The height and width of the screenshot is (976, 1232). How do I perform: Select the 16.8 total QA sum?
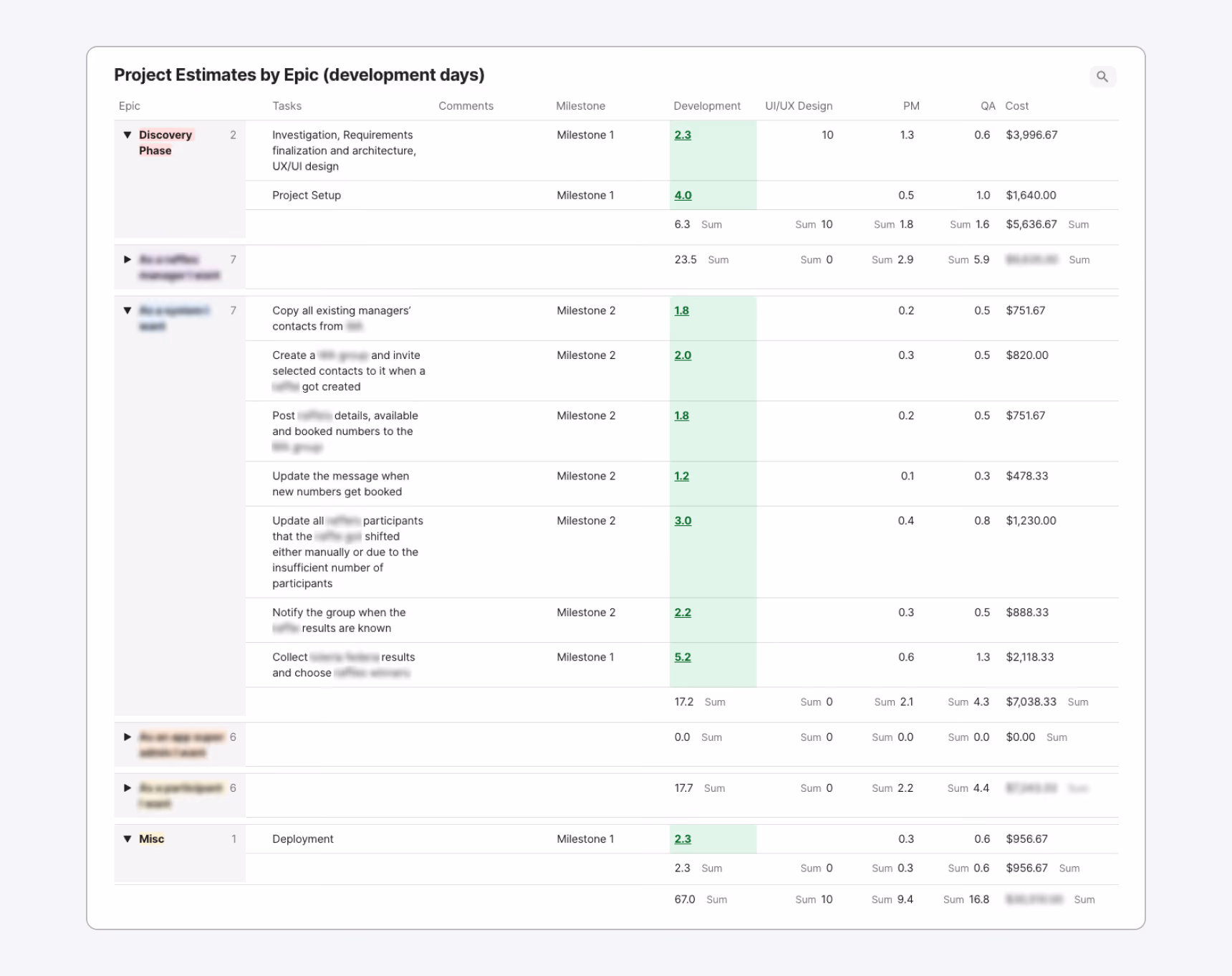coord(978,899)
